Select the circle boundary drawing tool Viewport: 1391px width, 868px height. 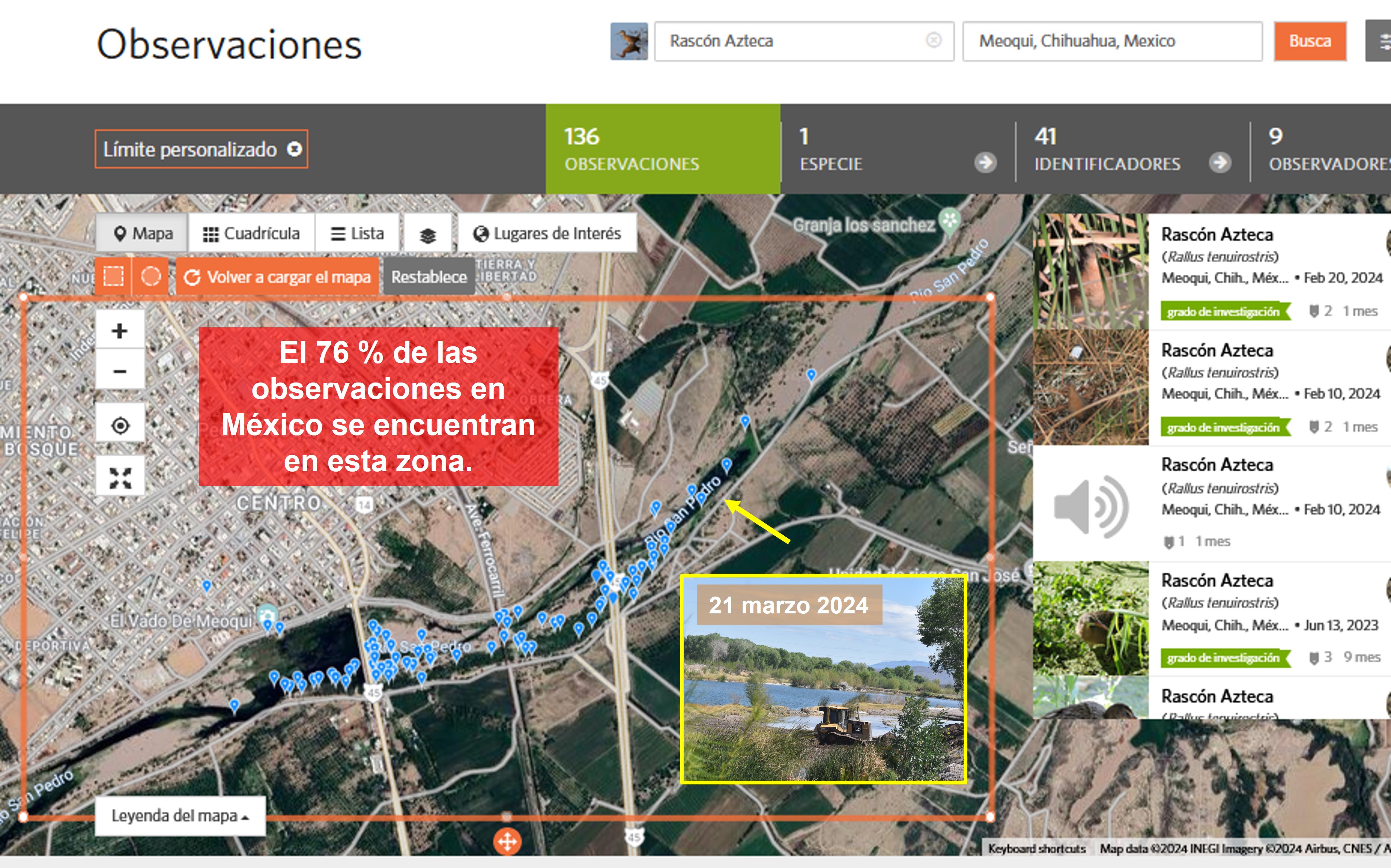[x=150, y=277]
